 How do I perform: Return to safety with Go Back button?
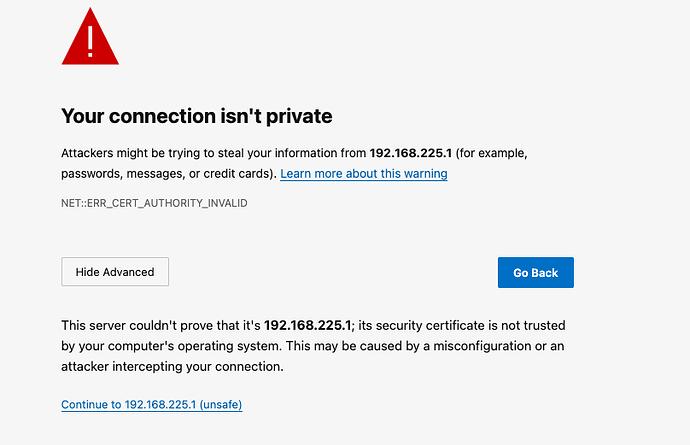tap(536, 272)
